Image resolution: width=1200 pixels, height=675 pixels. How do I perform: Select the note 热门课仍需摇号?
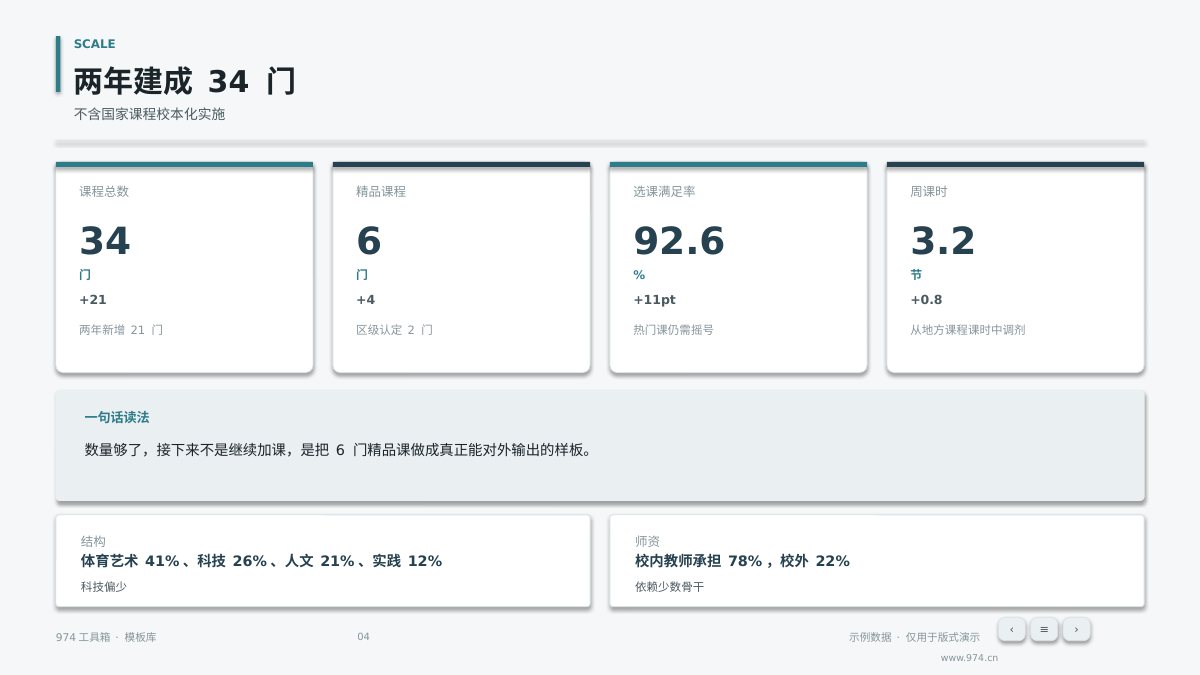click(673, 330)
